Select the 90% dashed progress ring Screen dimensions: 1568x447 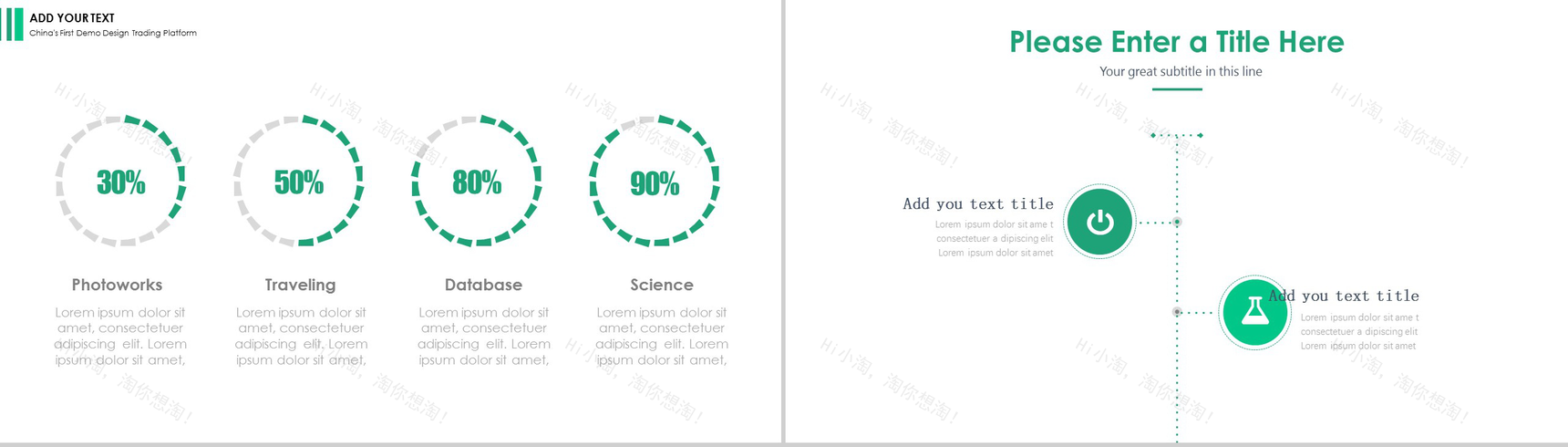pyautogui.click(x=655, y=182)
